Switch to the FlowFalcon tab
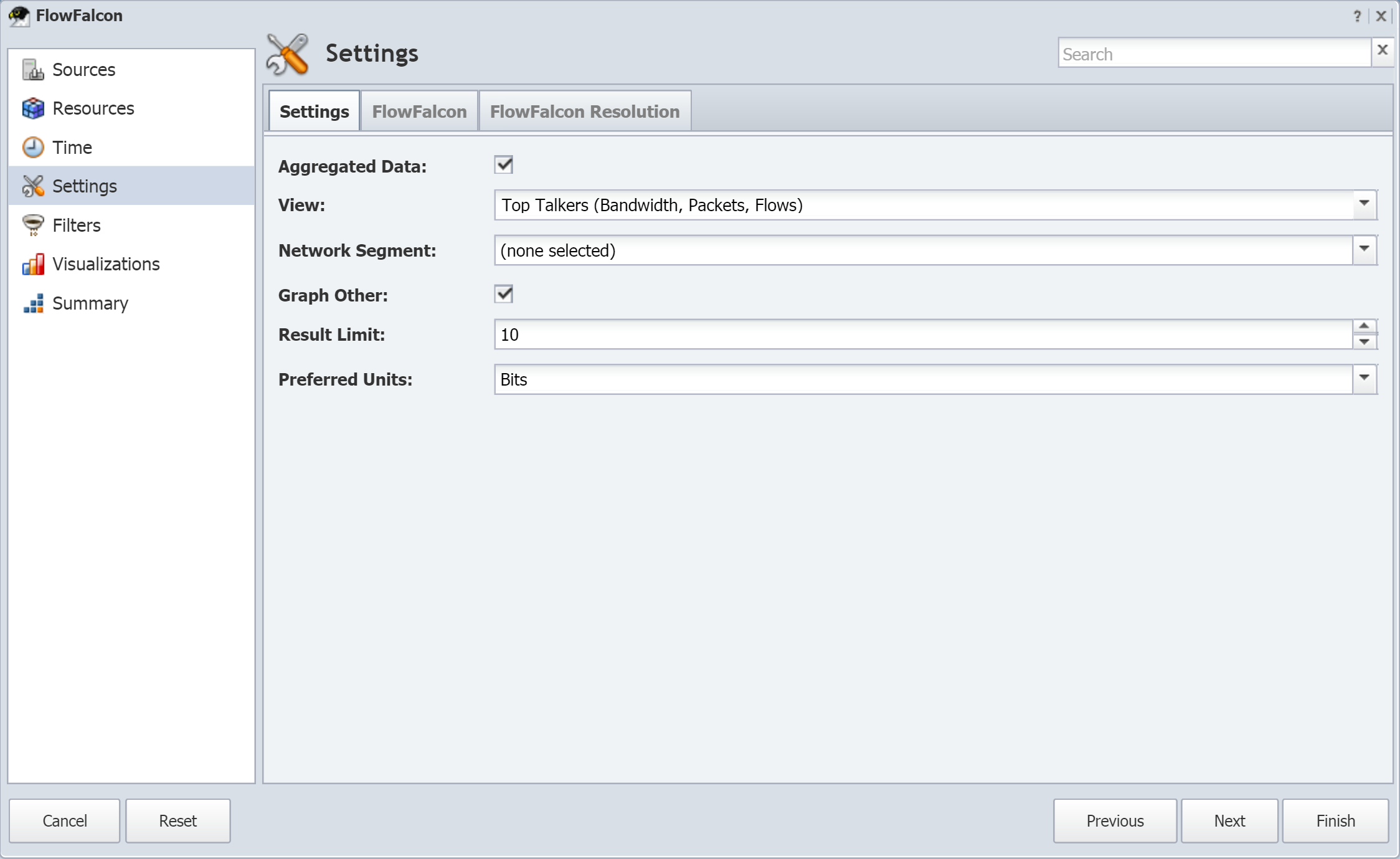The height and width of the screenshot is (859, 1400). pyautogui.click(x=419, y=112)
